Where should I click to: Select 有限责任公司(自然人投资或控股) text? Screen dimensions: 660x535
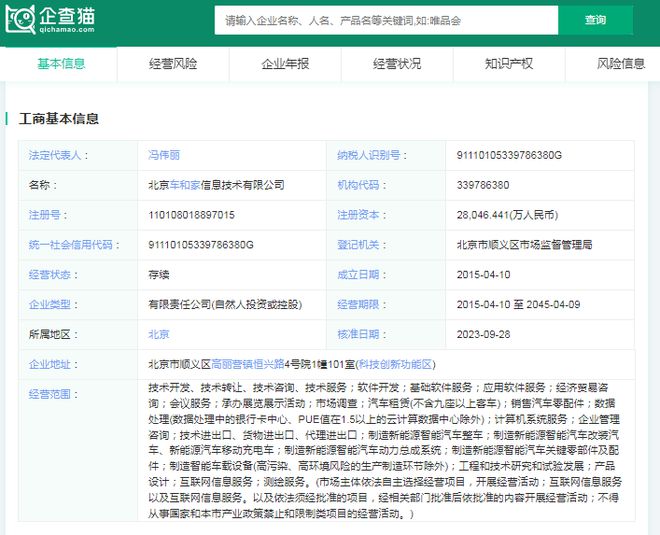point(225,305)
